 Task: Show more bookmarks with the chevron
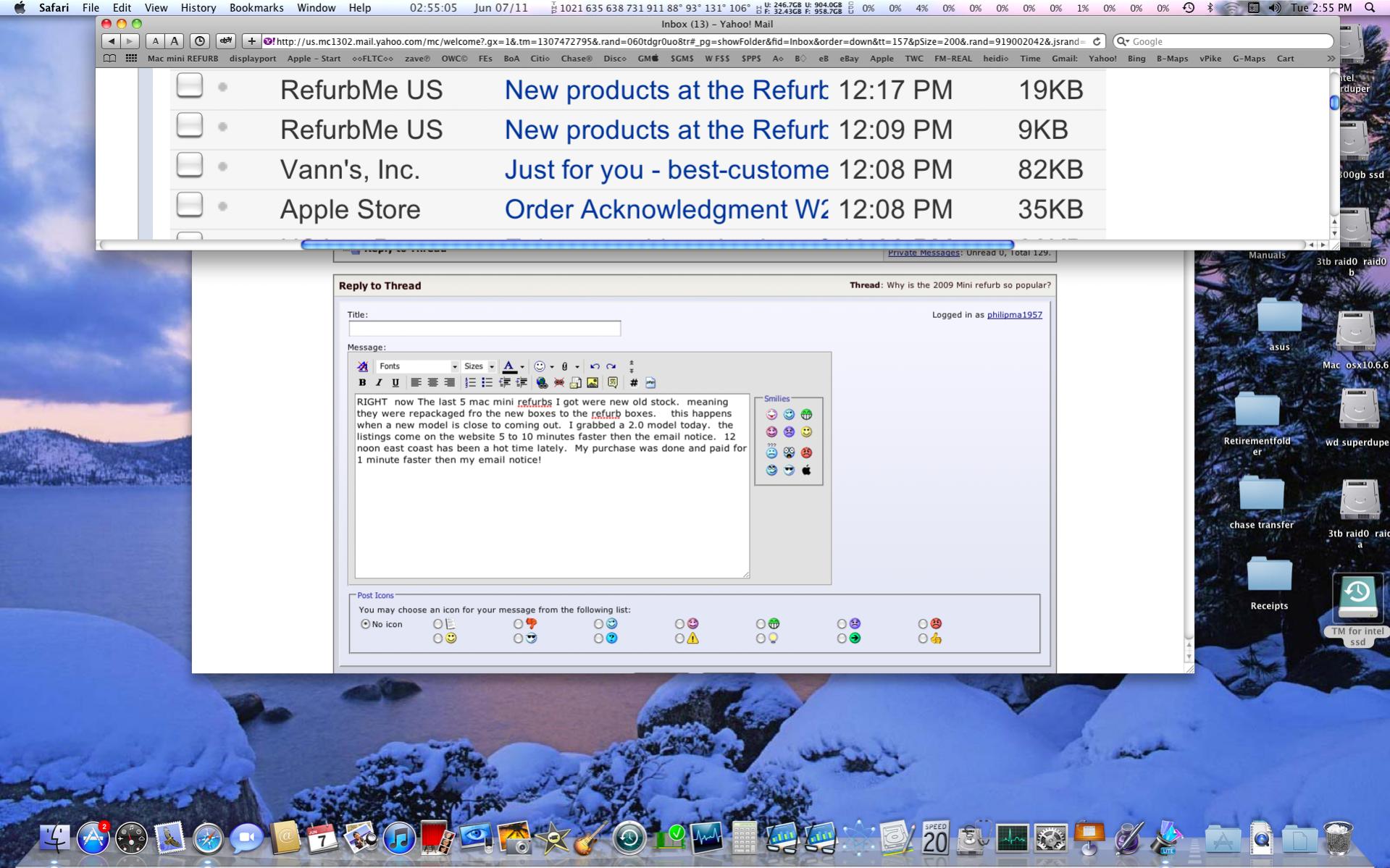point(1331,59)
